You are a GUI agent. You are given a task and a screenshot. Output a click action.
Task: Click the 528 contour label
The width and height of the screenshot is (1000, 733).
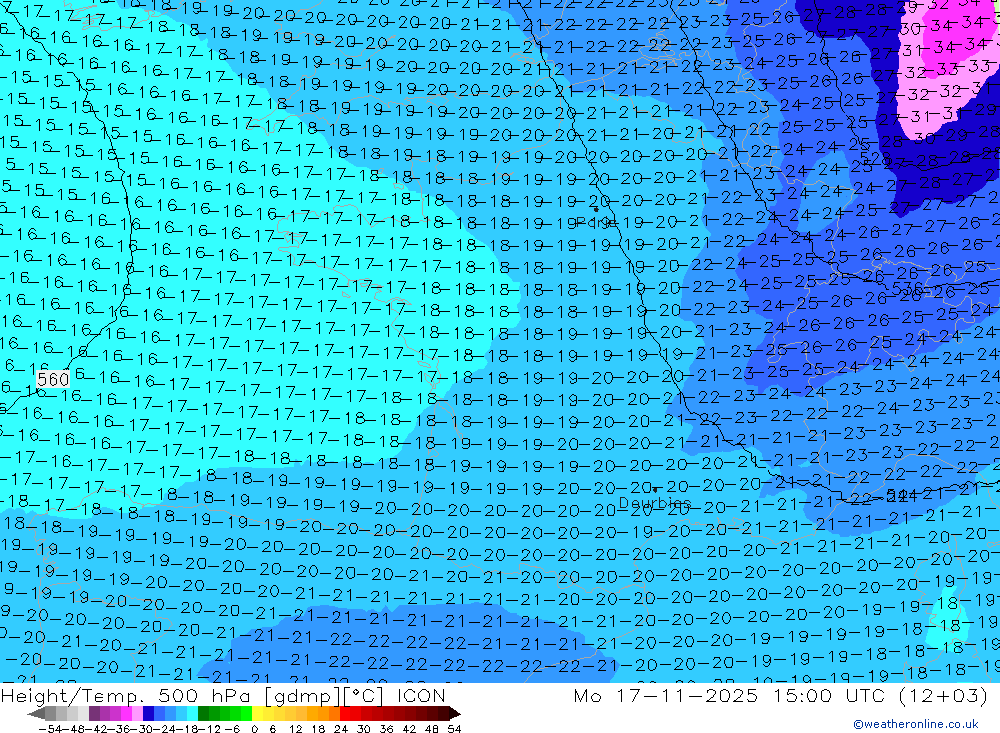pyautogui.click(x=875, y=157)
